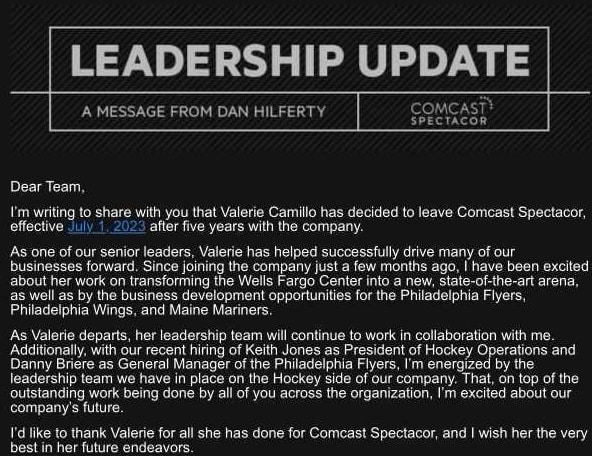Click the word LEADERSHIP in the banner

click(x=207, y=61)
